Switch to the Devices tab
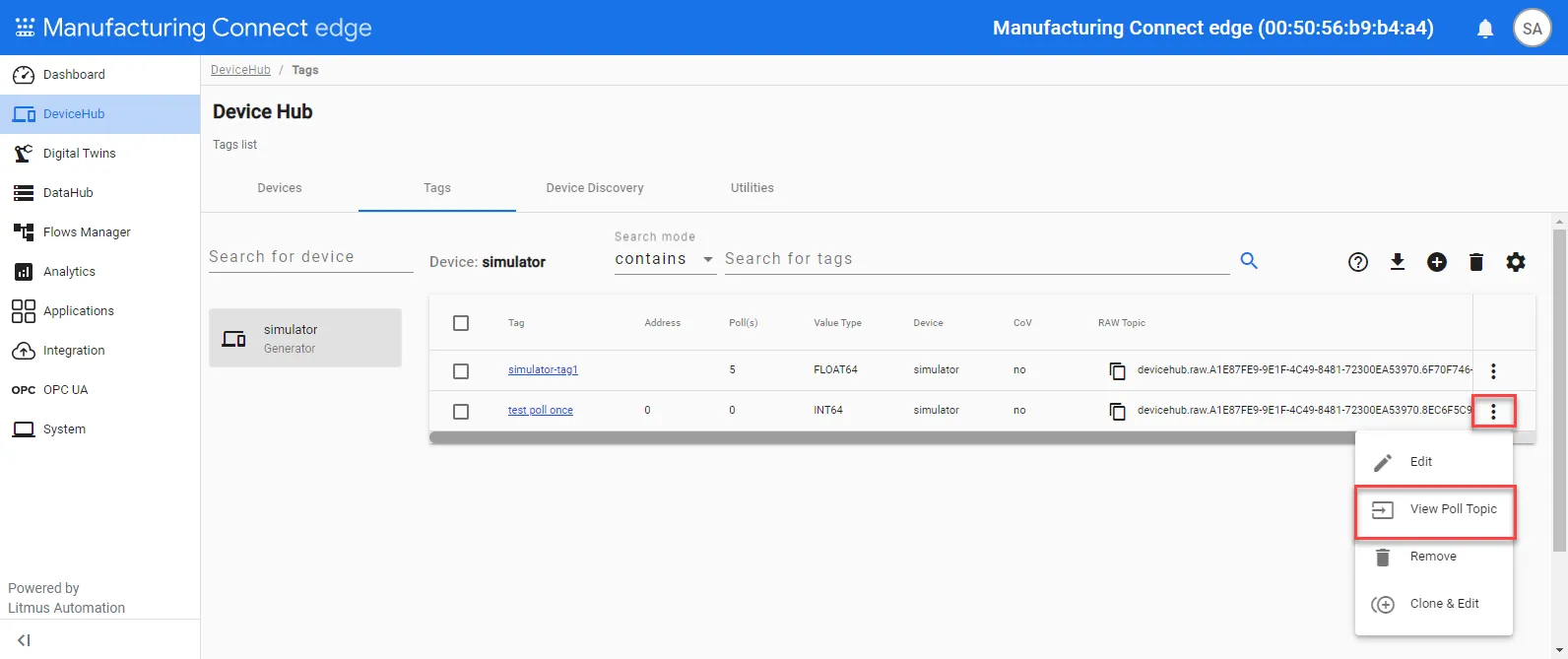This screenshot has width=1568, height=659. (280, 188)
